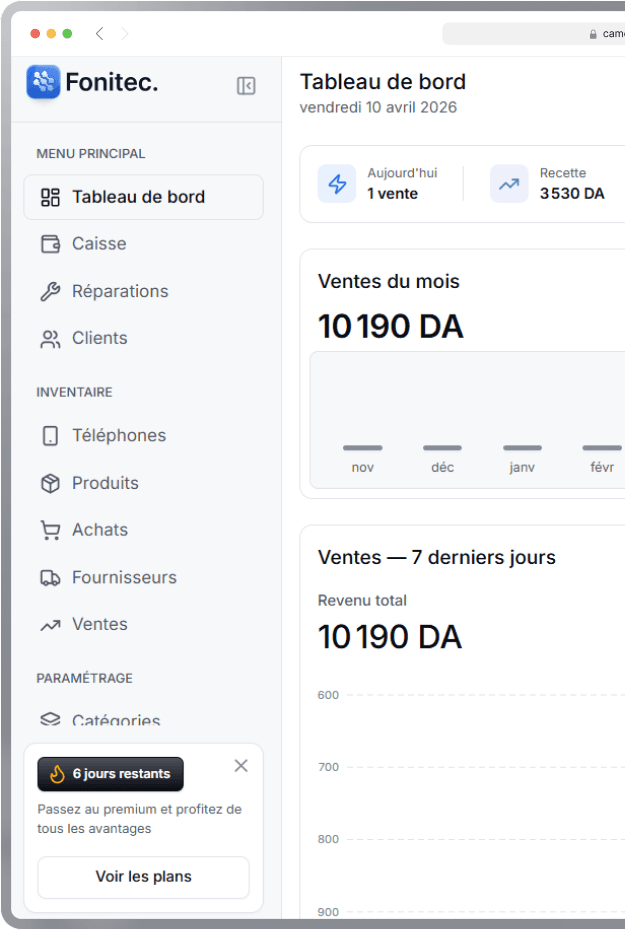Dismiss the 6 jours restants banner

click(x=241, y=765)
